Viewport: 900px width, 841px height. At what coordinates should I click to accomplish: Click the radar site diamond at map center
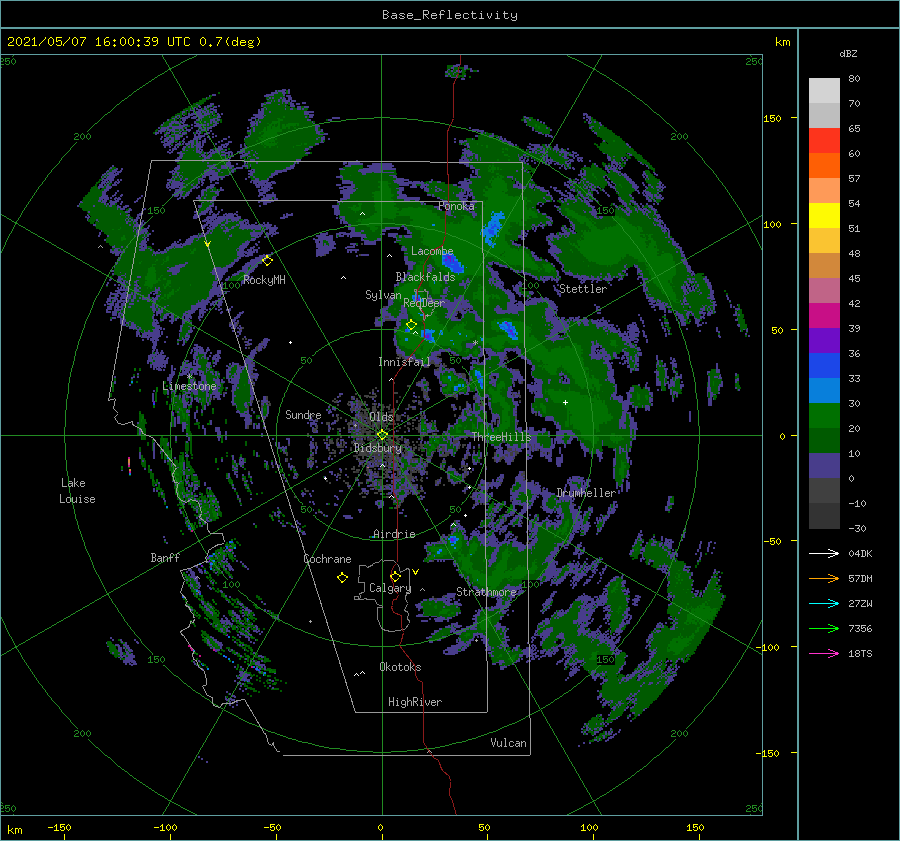coord(382,435)
